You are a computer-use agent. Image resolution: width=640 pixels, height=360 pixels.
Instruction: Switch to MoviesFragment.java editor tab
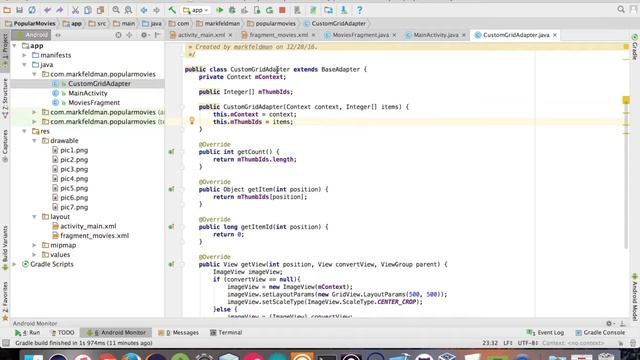point(360,35)
